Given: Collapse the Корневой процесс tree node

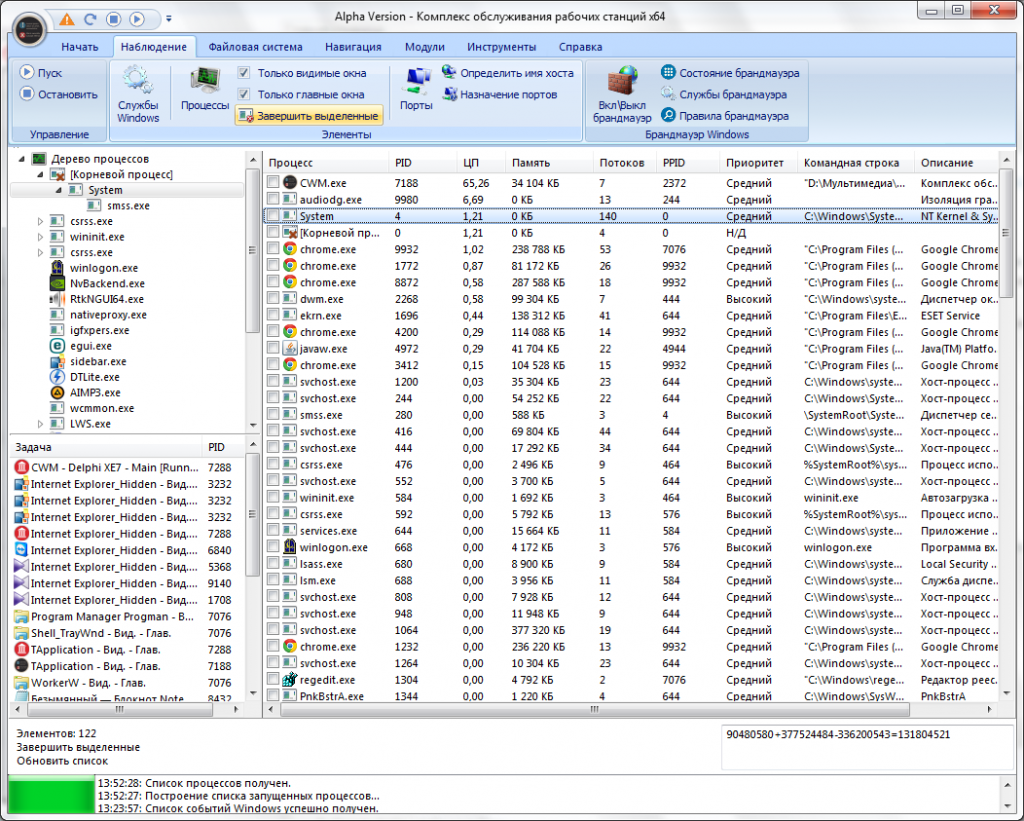Looking at the screenshot, I should [x=41, y=175].
